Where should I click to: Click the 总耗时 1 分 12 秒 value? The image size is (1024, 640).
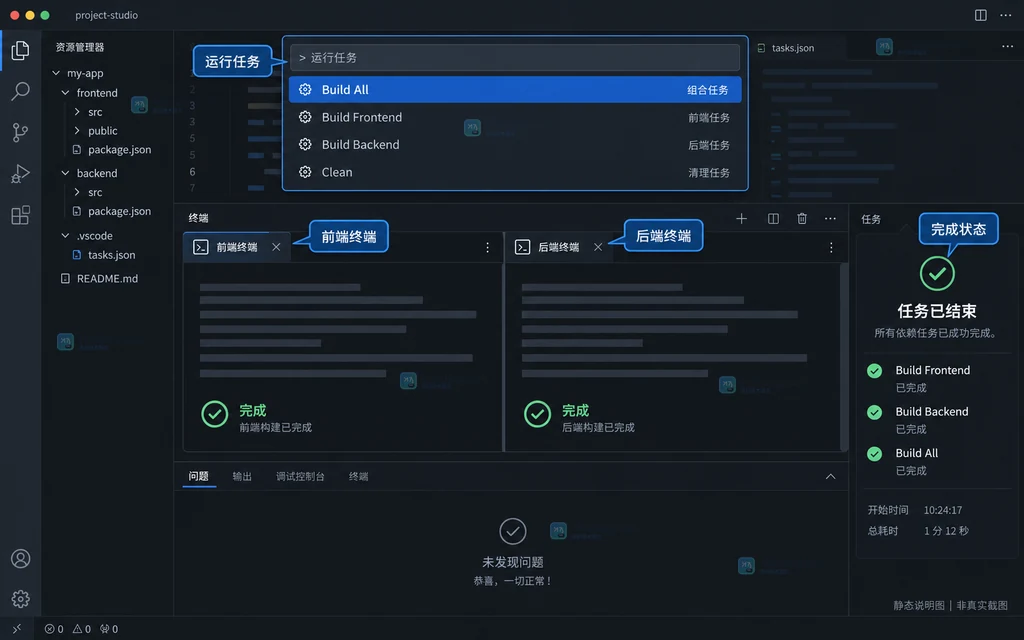point(946,531)
